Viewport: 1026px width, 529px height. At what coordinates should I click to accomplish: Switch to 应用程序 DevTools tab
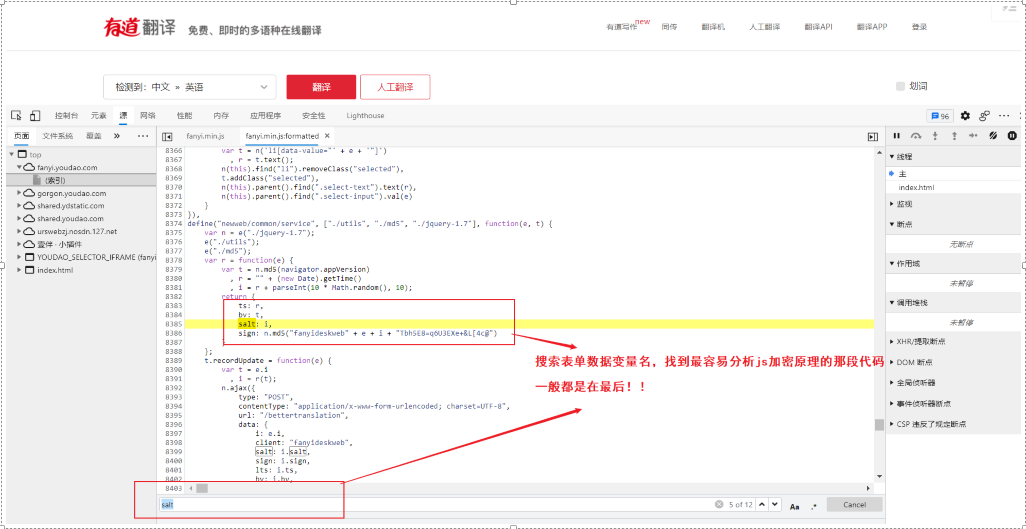click(266, 115)
